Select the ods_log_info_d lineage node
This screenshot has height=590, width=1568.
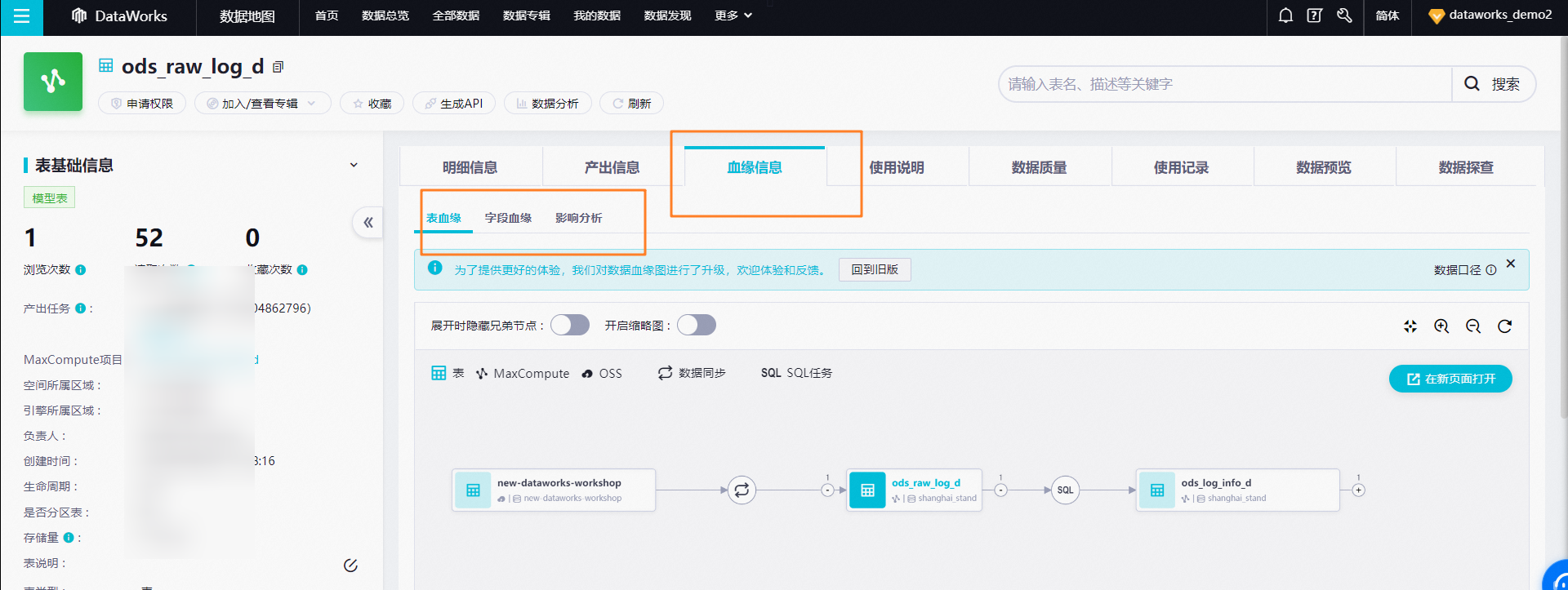pos(1238,490)
